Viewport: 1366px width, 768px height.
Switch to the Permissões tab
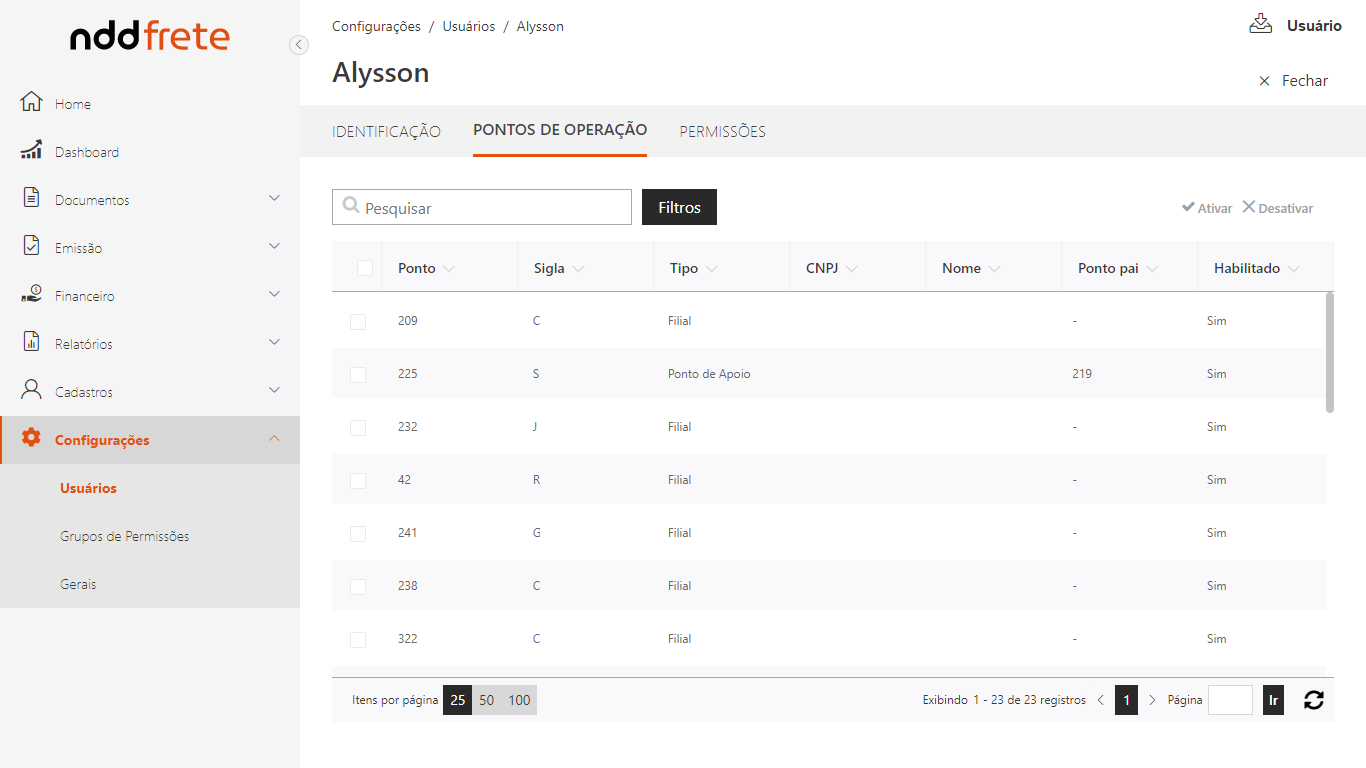(x=722, y=132)
